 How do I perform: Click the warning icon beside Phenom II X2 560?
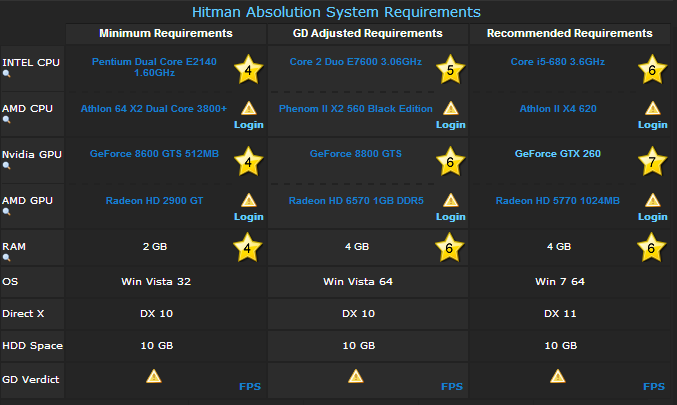451,108
